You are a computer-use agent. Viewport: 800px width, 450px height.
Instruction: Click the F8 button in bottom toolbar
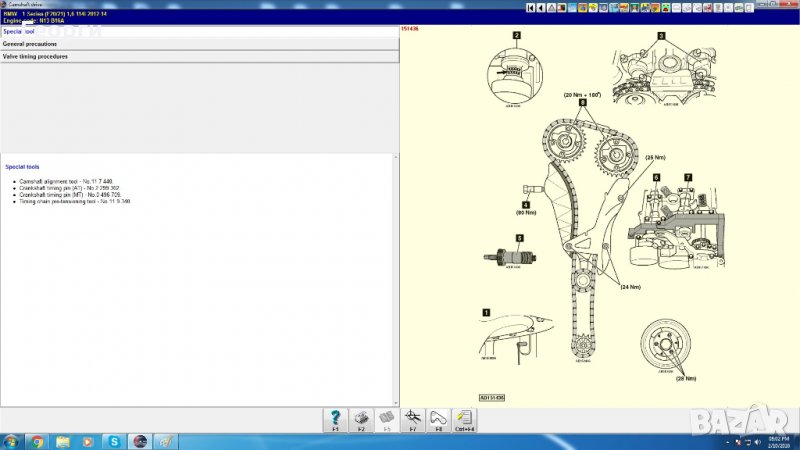[437, 419]
